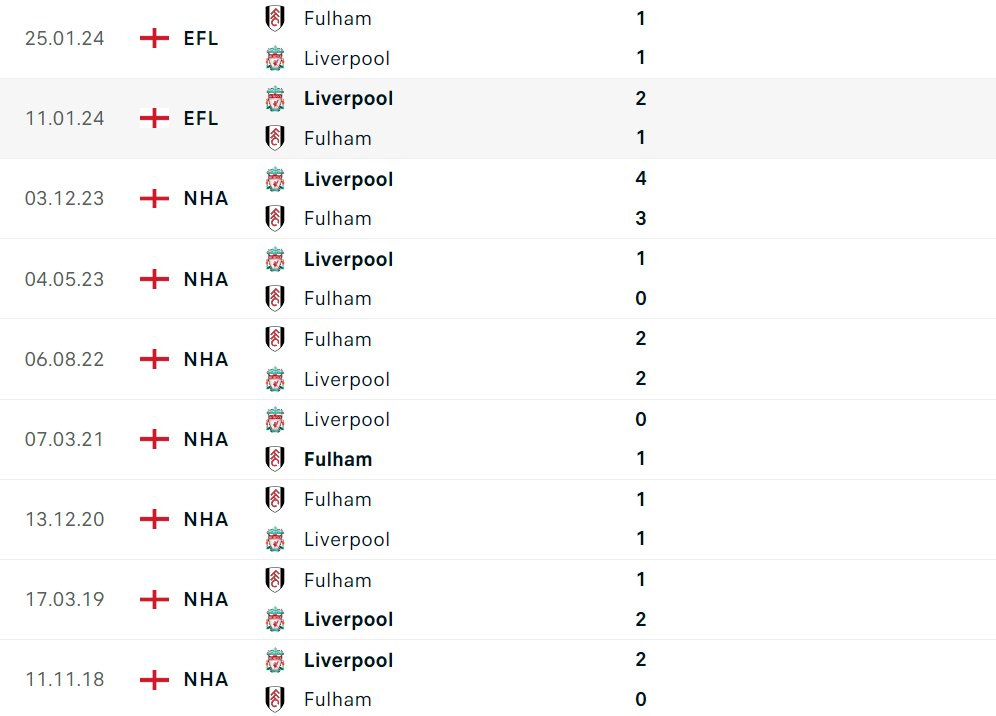Click the 04.05.23 match date
Screen dimensions: 996x716
[64, 279]
